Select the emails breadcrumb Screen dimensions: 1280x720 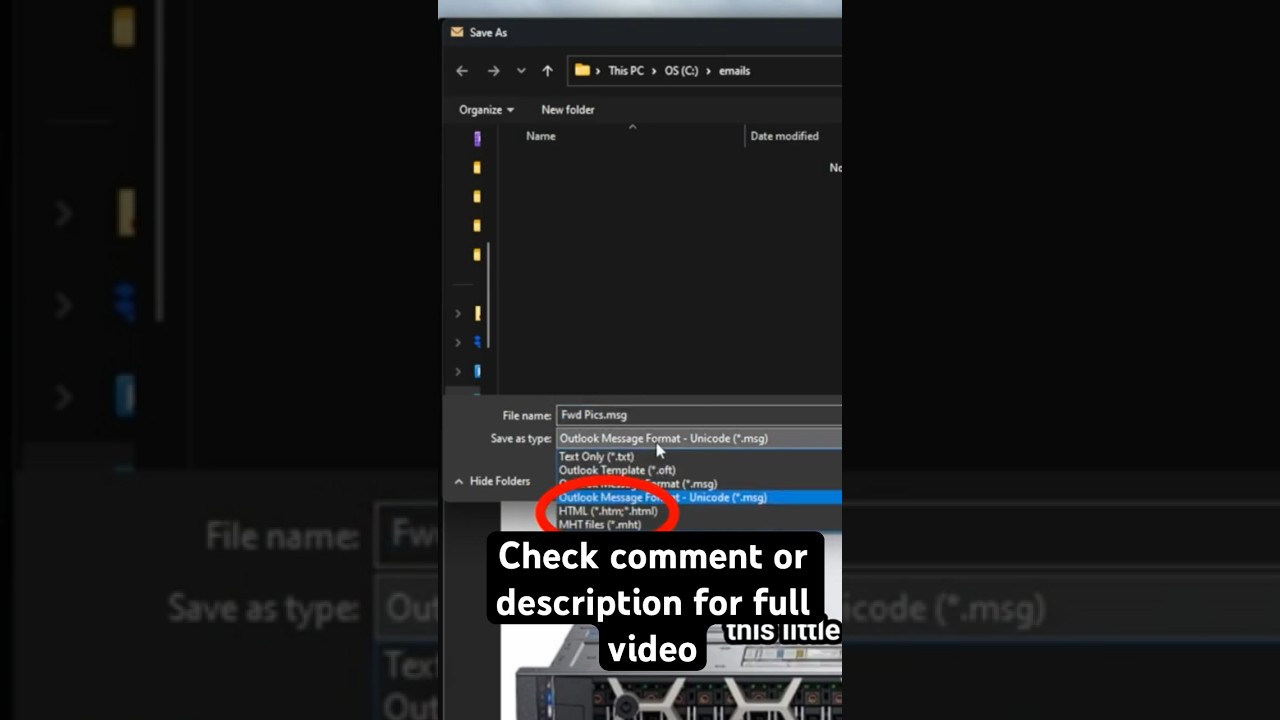(x=734, y=71)
